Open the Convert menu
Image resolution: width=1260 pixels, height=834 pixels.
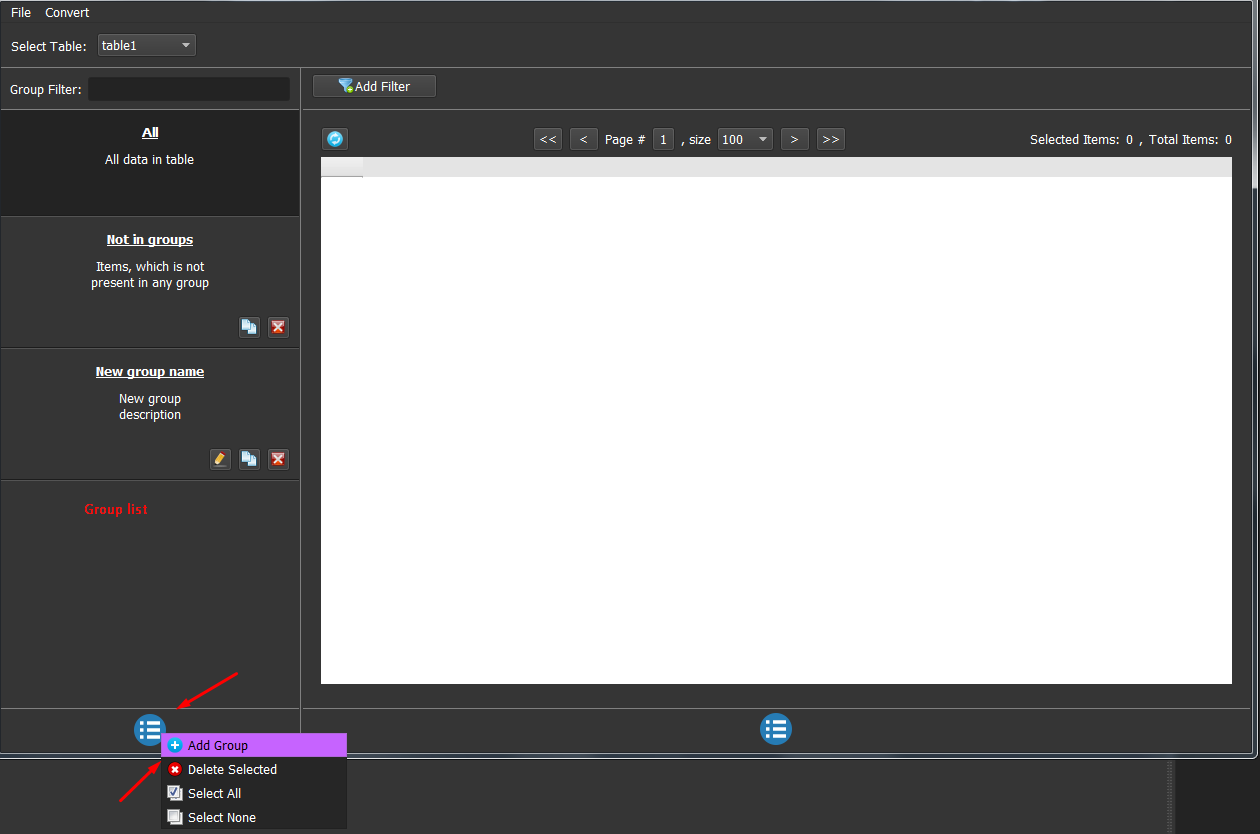pos(67,13)
